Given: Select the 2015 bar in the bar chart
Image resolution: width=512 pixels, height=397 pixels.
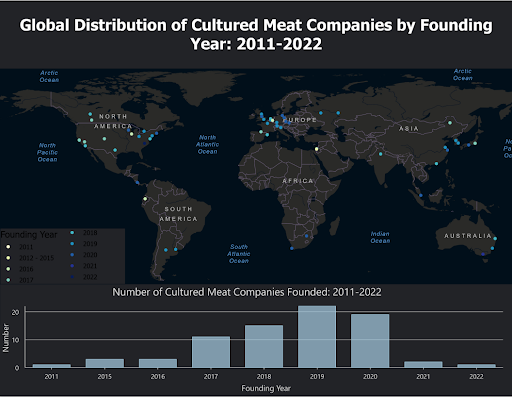Looking at the screenshot, I should point(105,363).
